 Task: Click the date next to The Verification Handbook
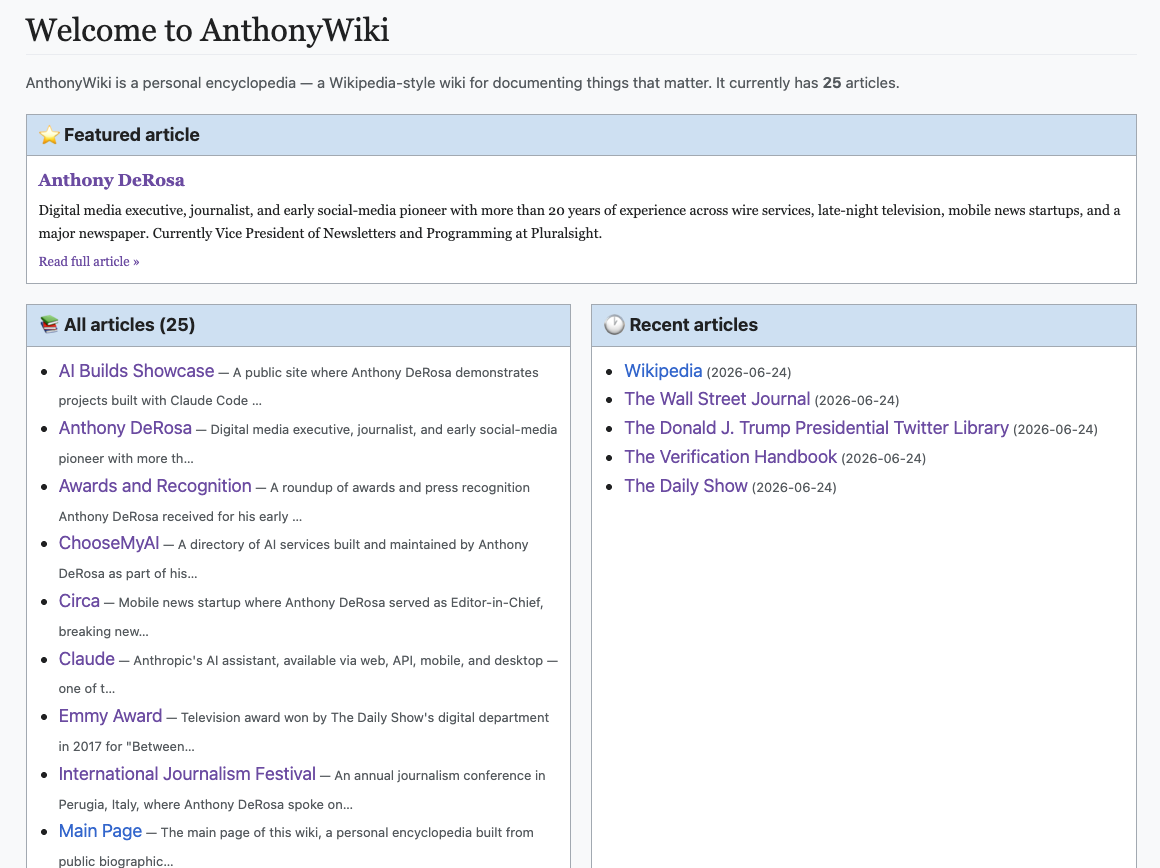[x=883, y=459]
